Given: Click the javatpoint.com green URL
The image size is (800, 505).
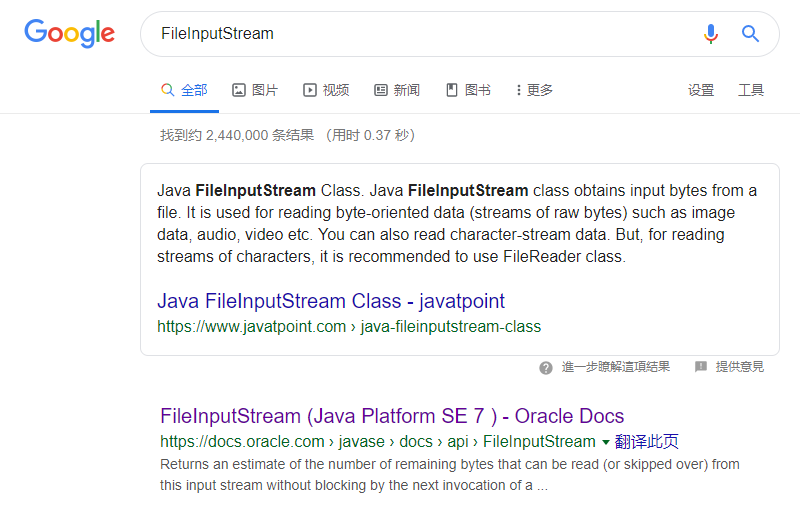Looking at the screenshot, I should [349, 326].
